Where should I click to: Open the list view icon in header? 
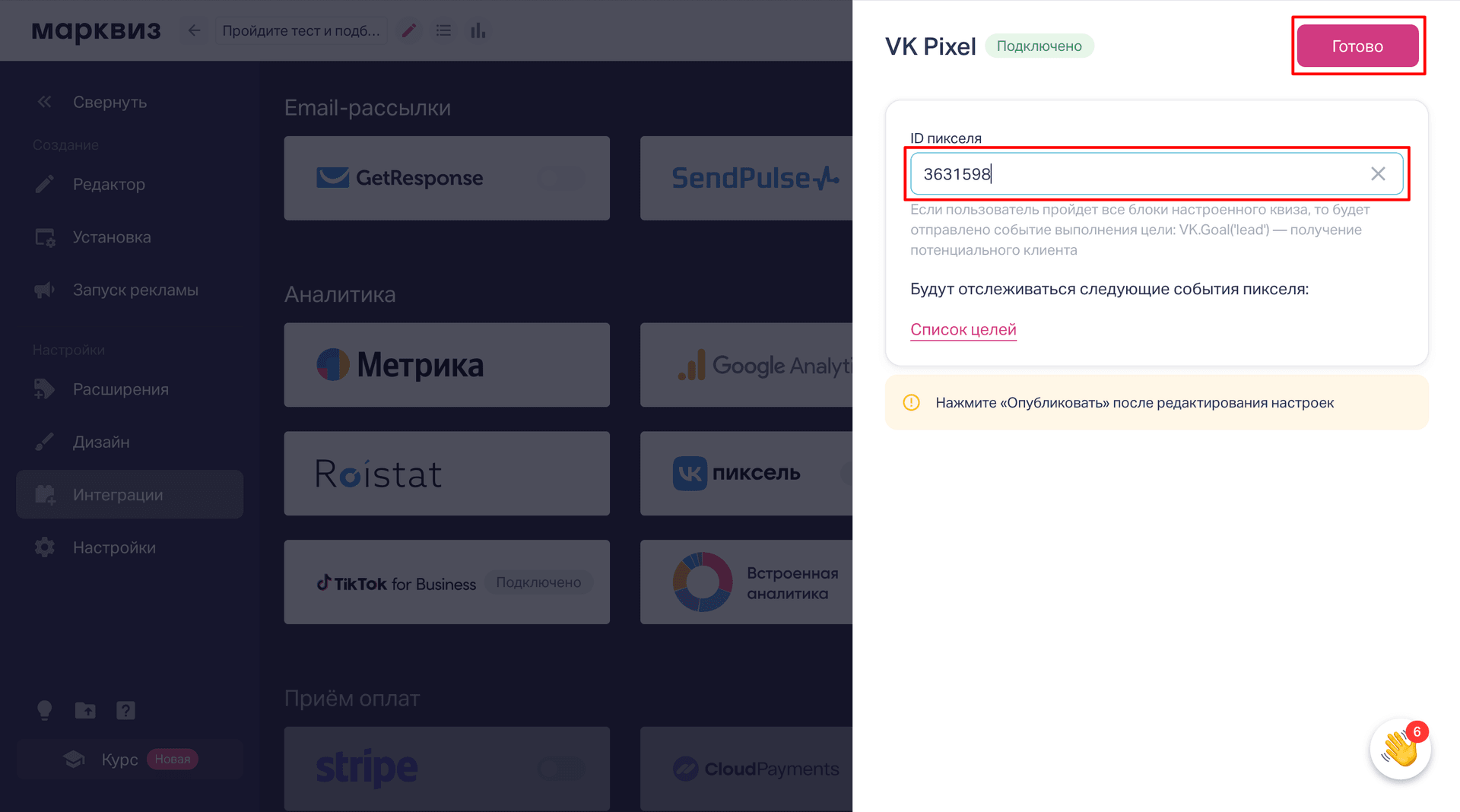point(443,30)
